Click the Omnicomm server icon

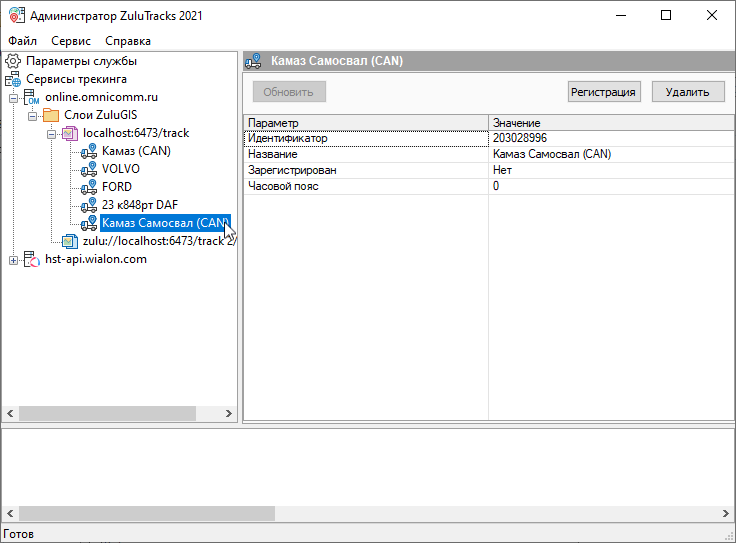click(x=32, y=97)
